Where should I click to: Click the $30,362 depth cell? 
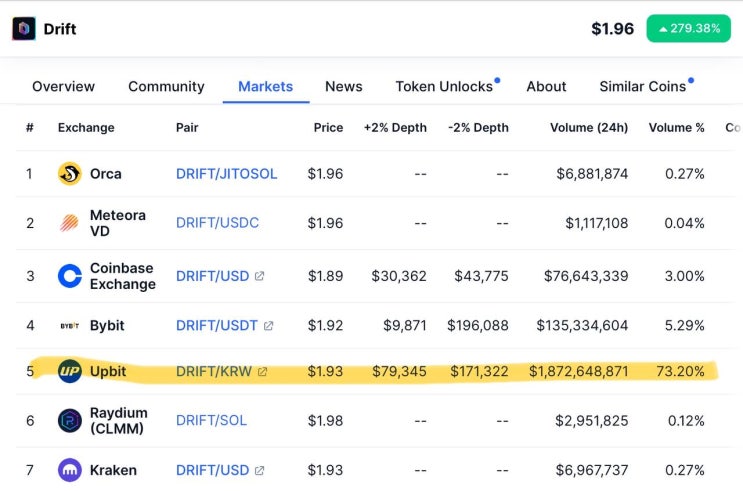399,276
